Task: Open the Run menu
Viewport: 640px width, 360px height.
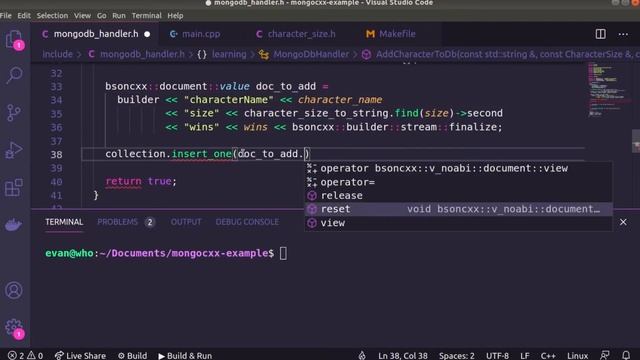Action: [x=119, y=16]
